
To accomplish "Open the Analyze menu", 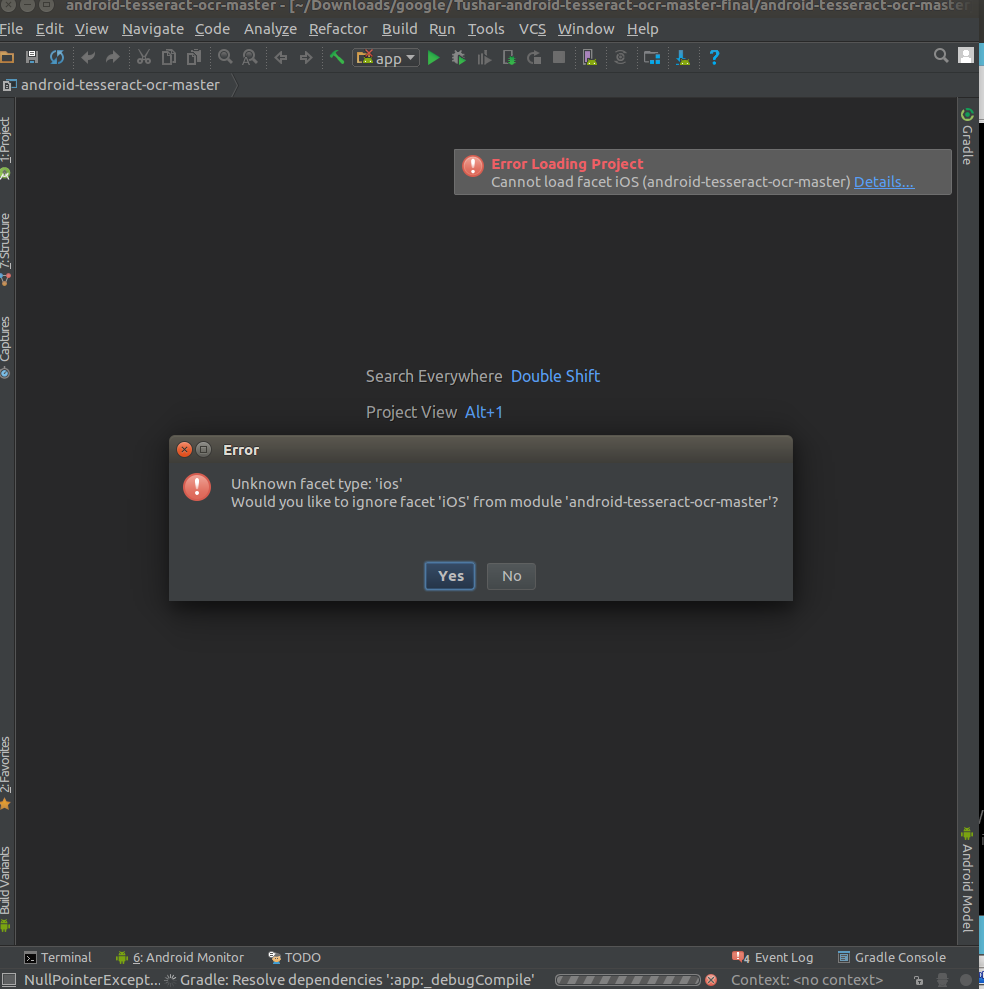I will [270, 29].
